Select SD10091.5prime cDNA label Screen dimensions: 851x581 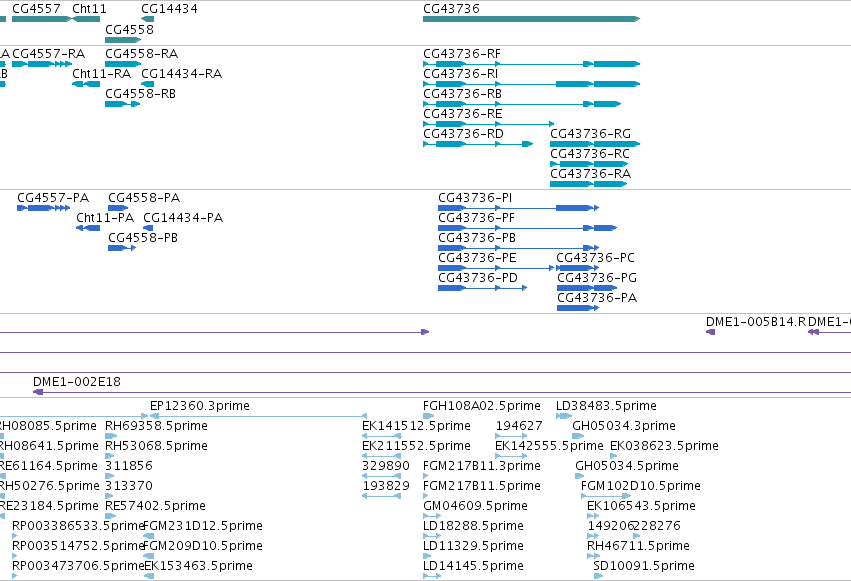click(x=644, y=566)
